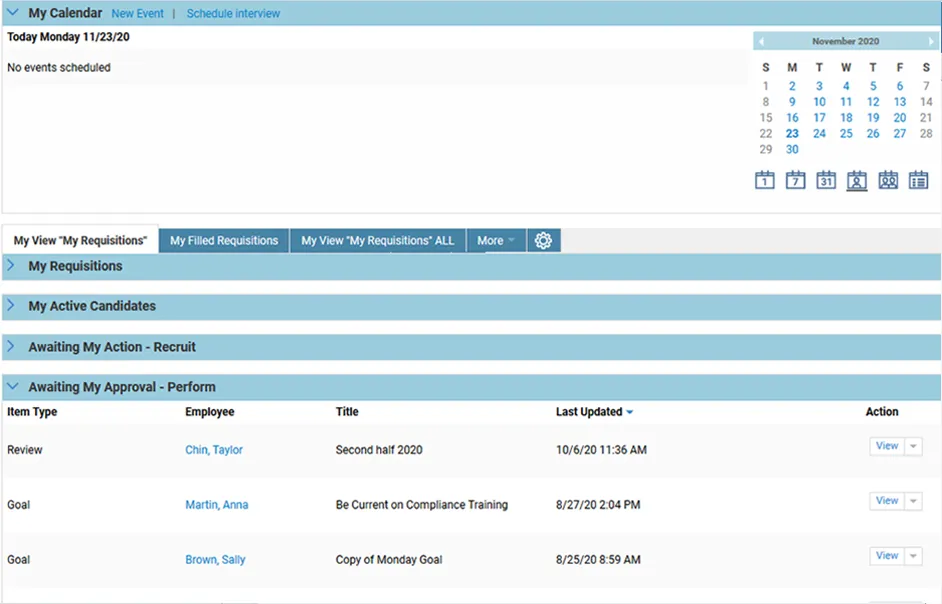Collapse the Awaiting My Approval - Perform section
The image size is (942, 604).
pos(11,386)
